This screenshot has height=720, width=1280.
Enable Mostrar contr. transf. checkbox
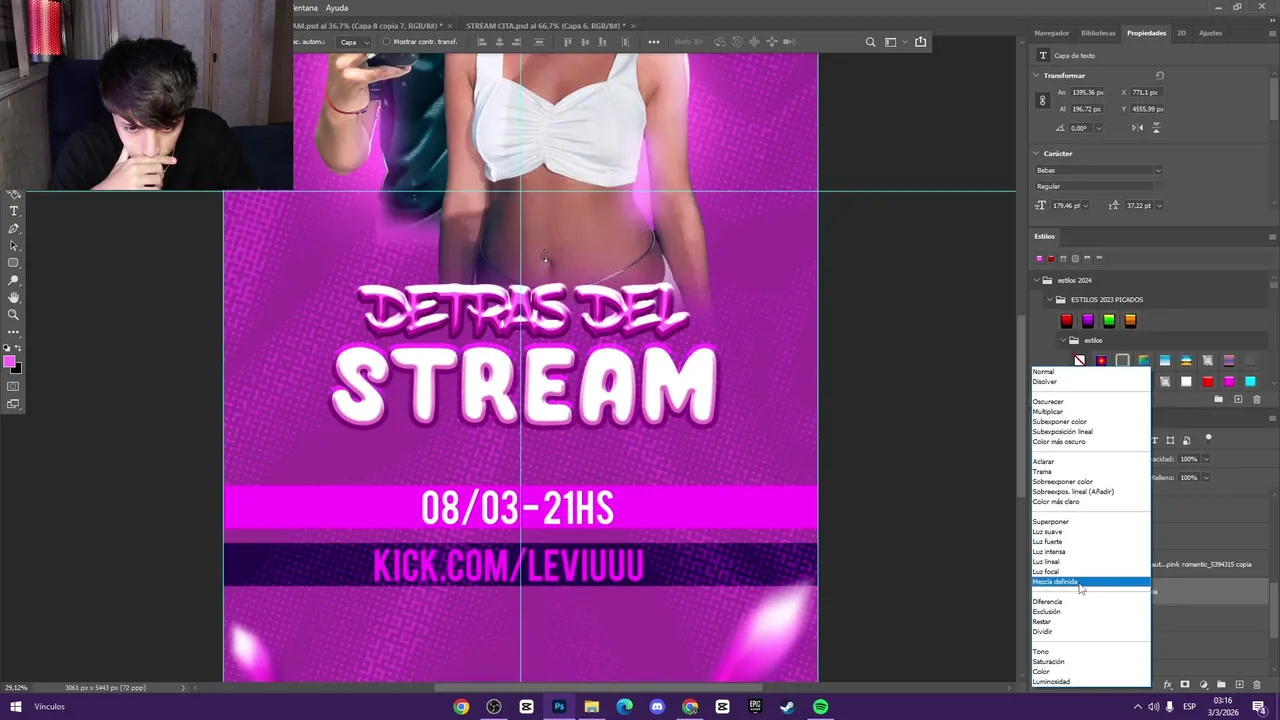click(387, 42)
